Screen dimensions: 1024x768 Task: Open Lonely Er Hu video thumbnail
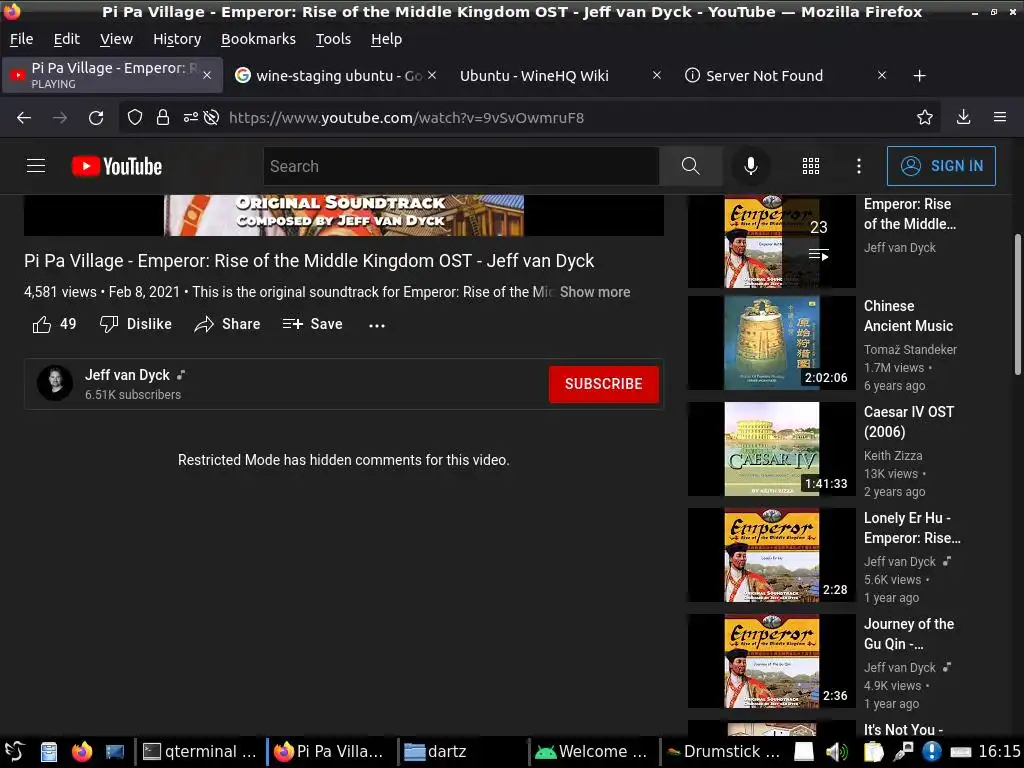click(772, 554)
